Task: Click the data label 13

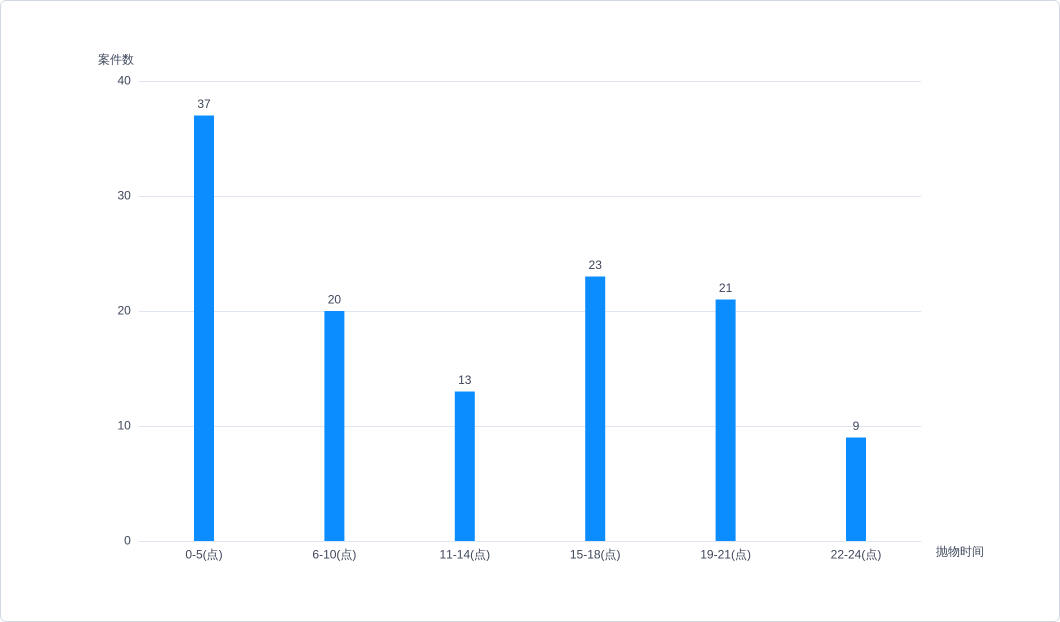Action: pyautogui.click(x=464, y=380)
